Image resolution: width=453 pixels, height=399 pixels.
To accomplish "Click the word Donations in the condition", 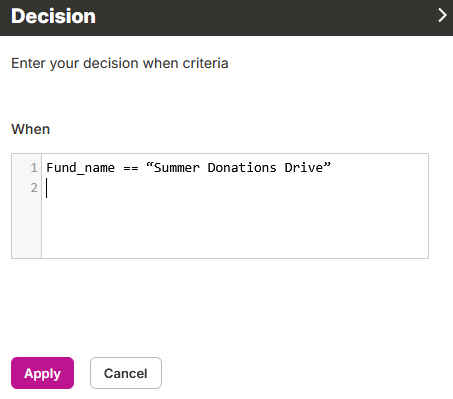I will 242,167.
